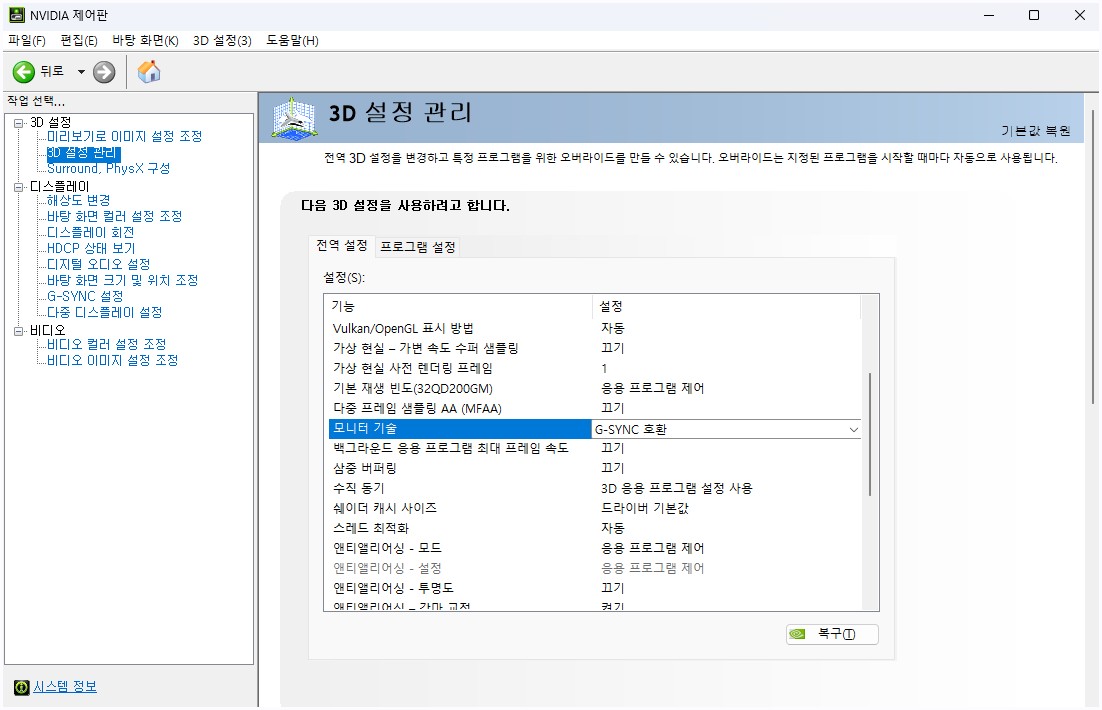The image size is (1102, 710).
Task: Select the 앤티앨리어싱 - 모드 row
Action: 595,548
